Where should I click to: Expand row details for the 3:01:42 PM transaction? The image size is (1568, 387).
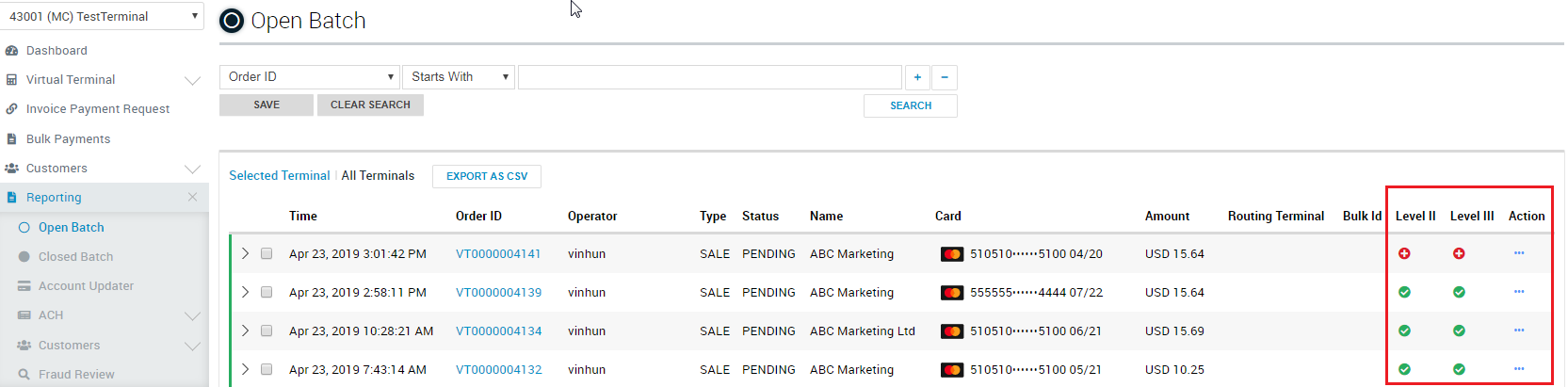(245, 253)
